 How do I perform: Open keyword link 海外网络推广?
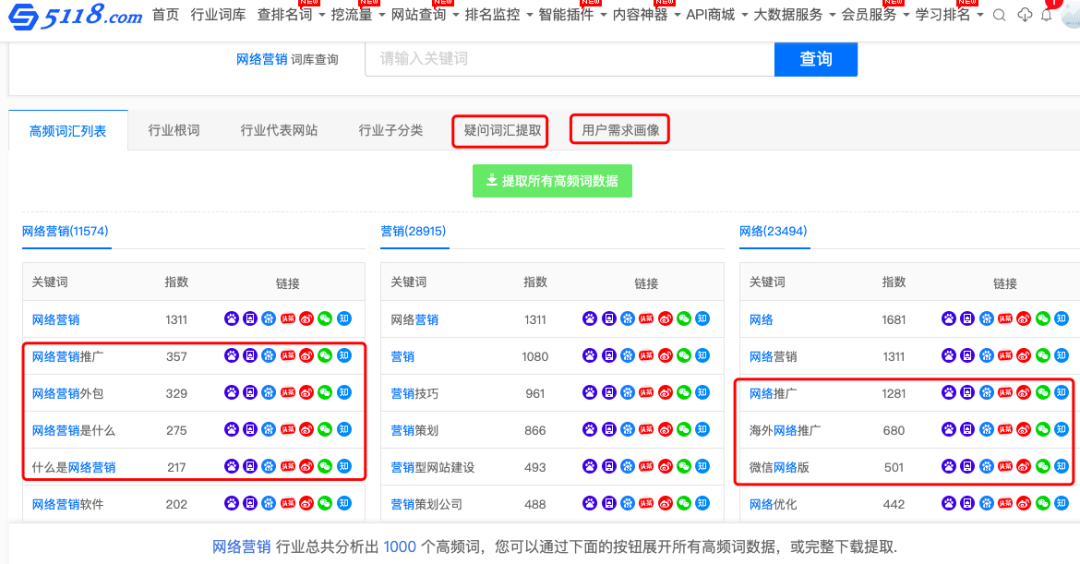pos(785,430)
